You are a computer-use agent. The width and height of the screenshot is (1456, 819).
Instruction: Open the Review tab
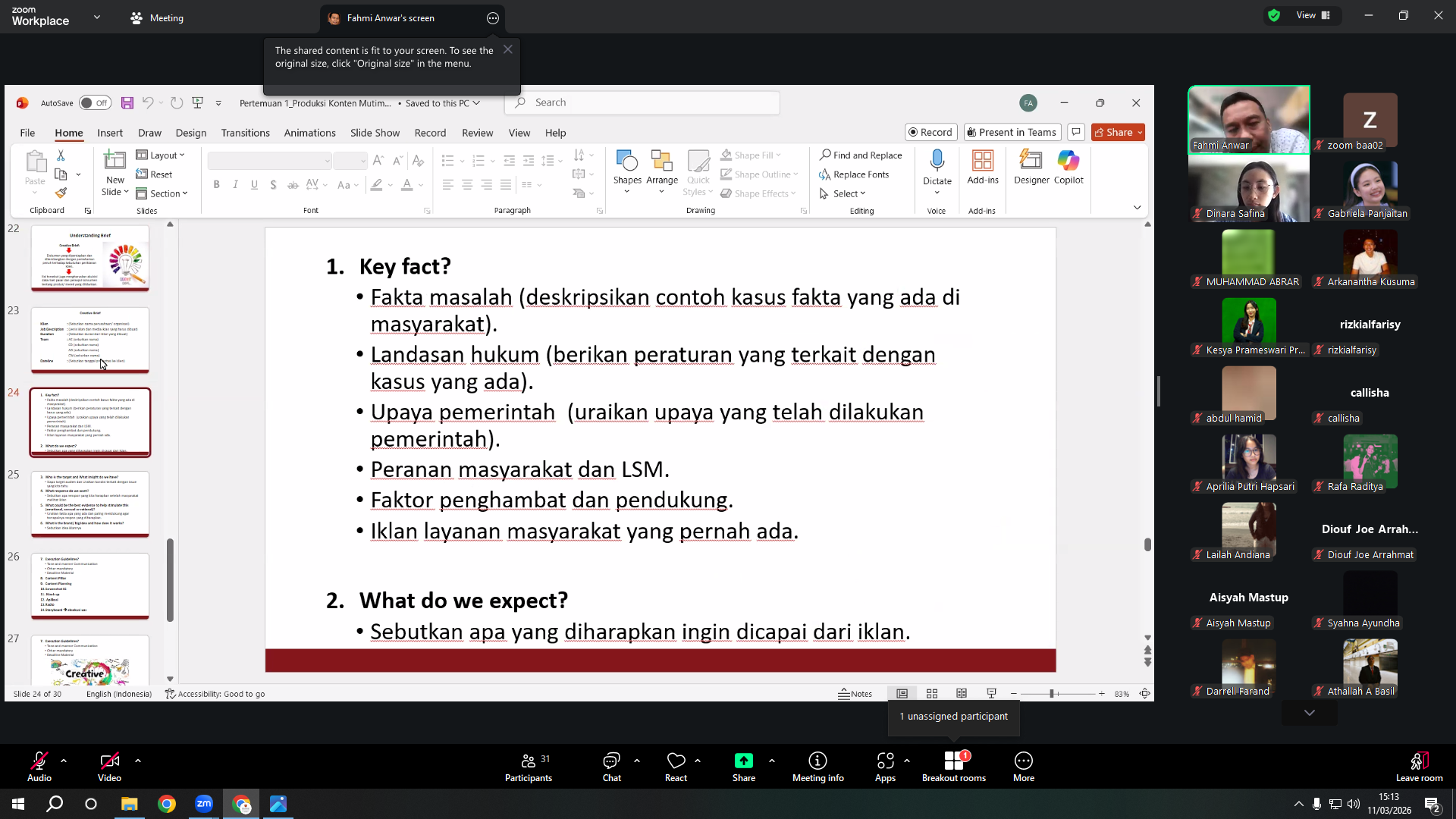[477, 133]
